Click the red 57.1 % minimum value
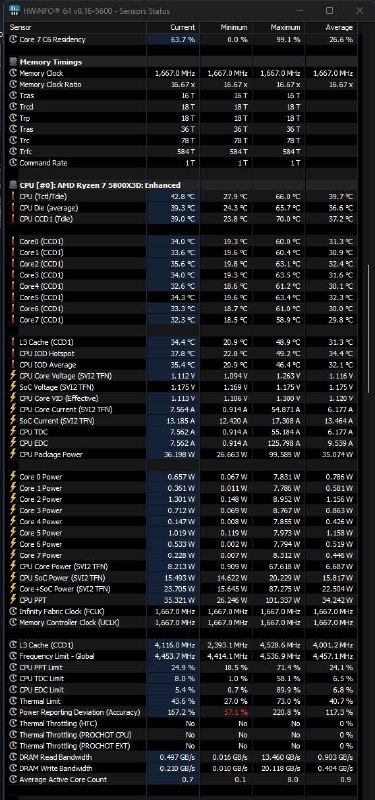Image resolution: width=375 pixels, height=800 pixels. [237, 712]
